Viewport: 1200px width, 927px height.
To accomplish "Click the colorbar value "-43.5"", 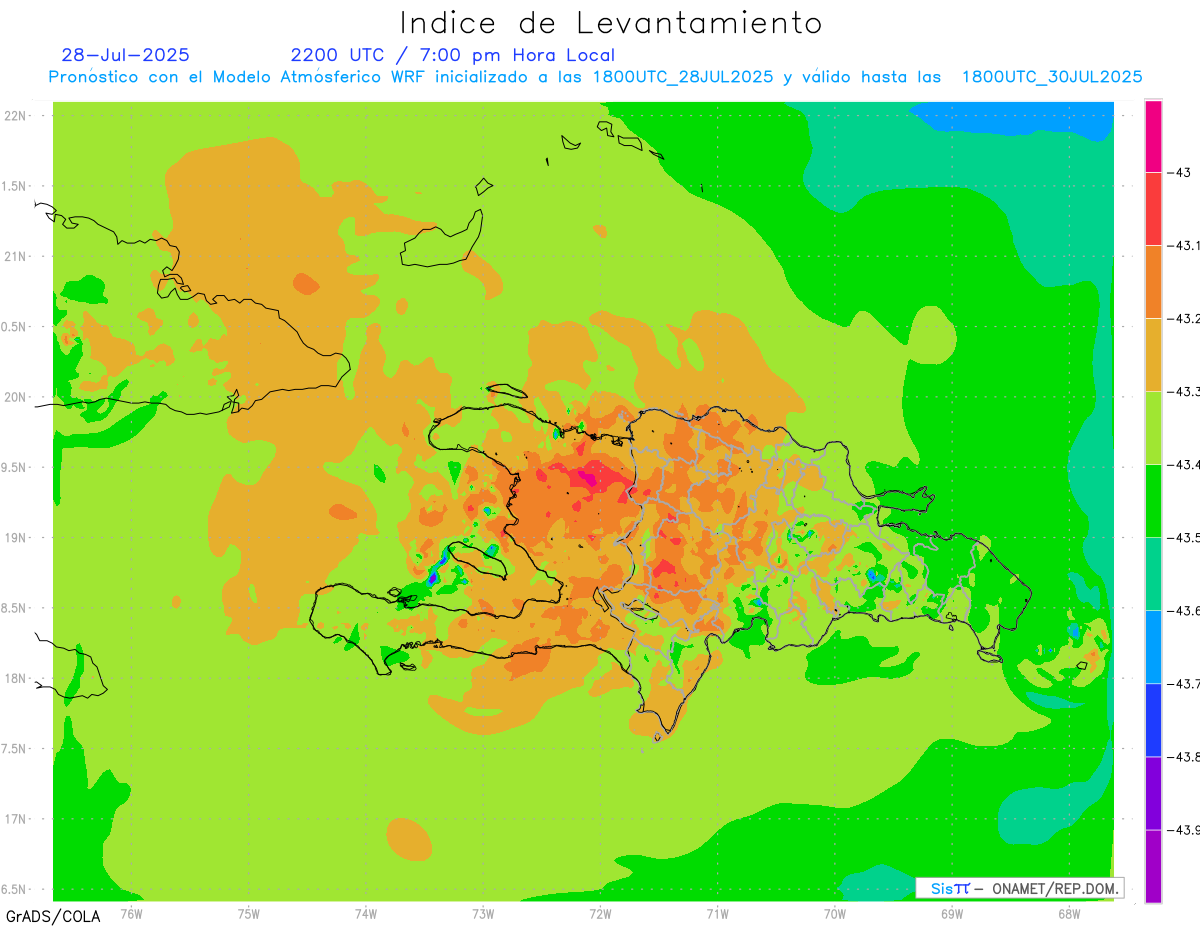I will 1185,537.
